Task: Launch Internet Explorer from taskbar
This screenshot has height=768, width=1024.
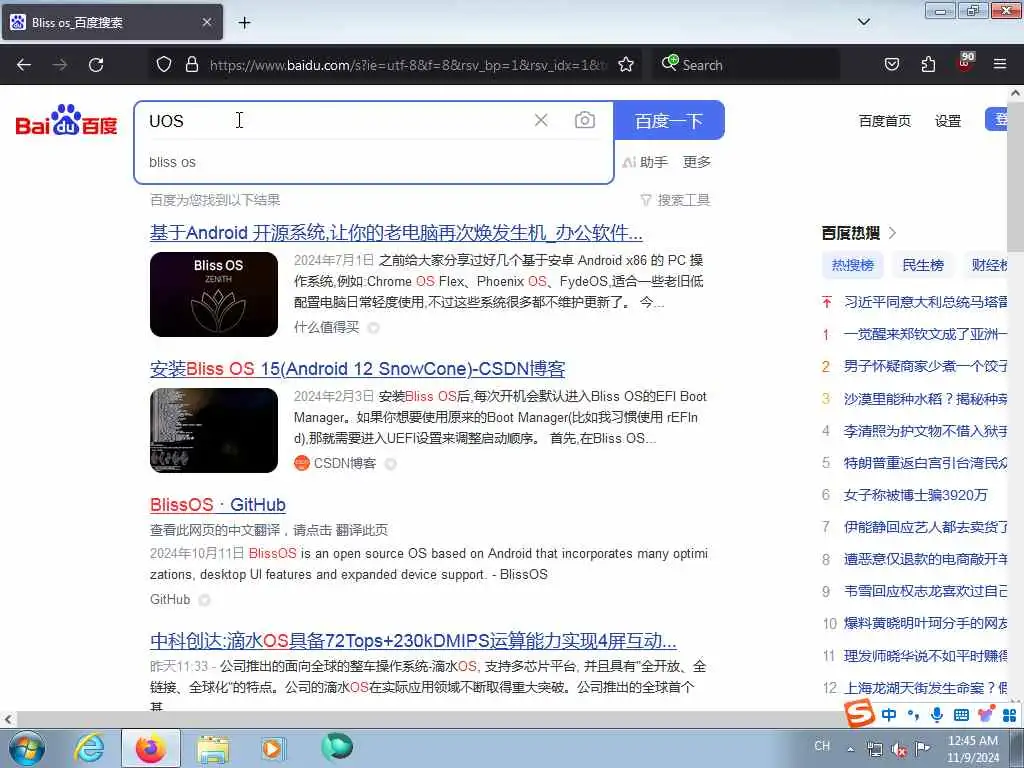Action: (89, 748)
